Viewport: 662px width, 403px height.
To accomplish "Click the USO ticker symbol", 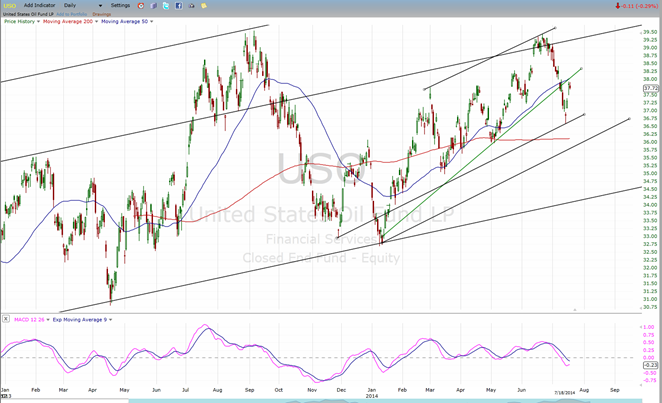I will 9,5.
